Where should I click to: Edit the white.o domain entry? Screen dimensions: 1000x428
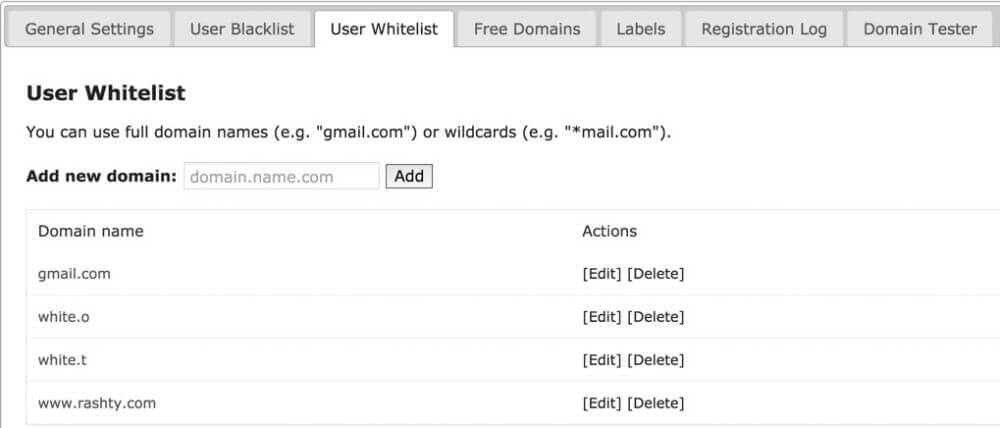(602, 317)
